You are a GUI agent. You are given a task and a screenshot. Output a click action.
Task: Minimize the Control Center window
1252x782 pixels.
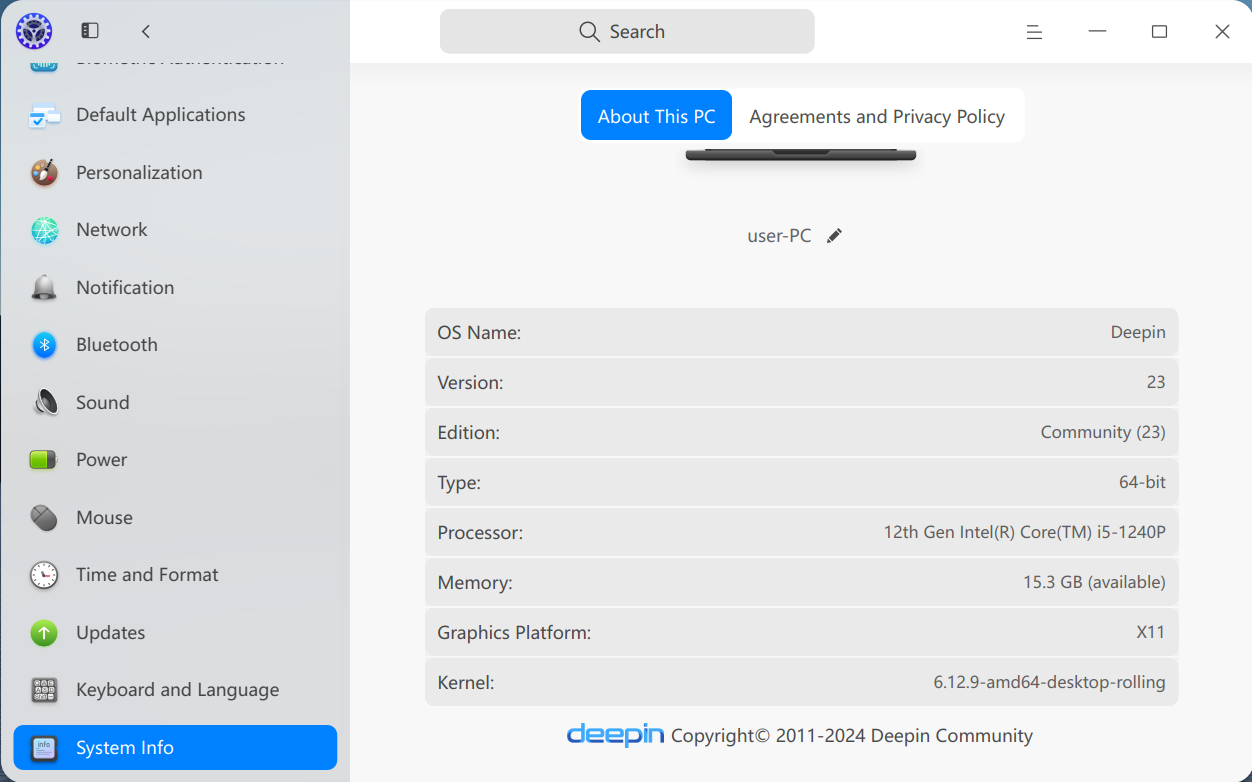[1097, 32]
